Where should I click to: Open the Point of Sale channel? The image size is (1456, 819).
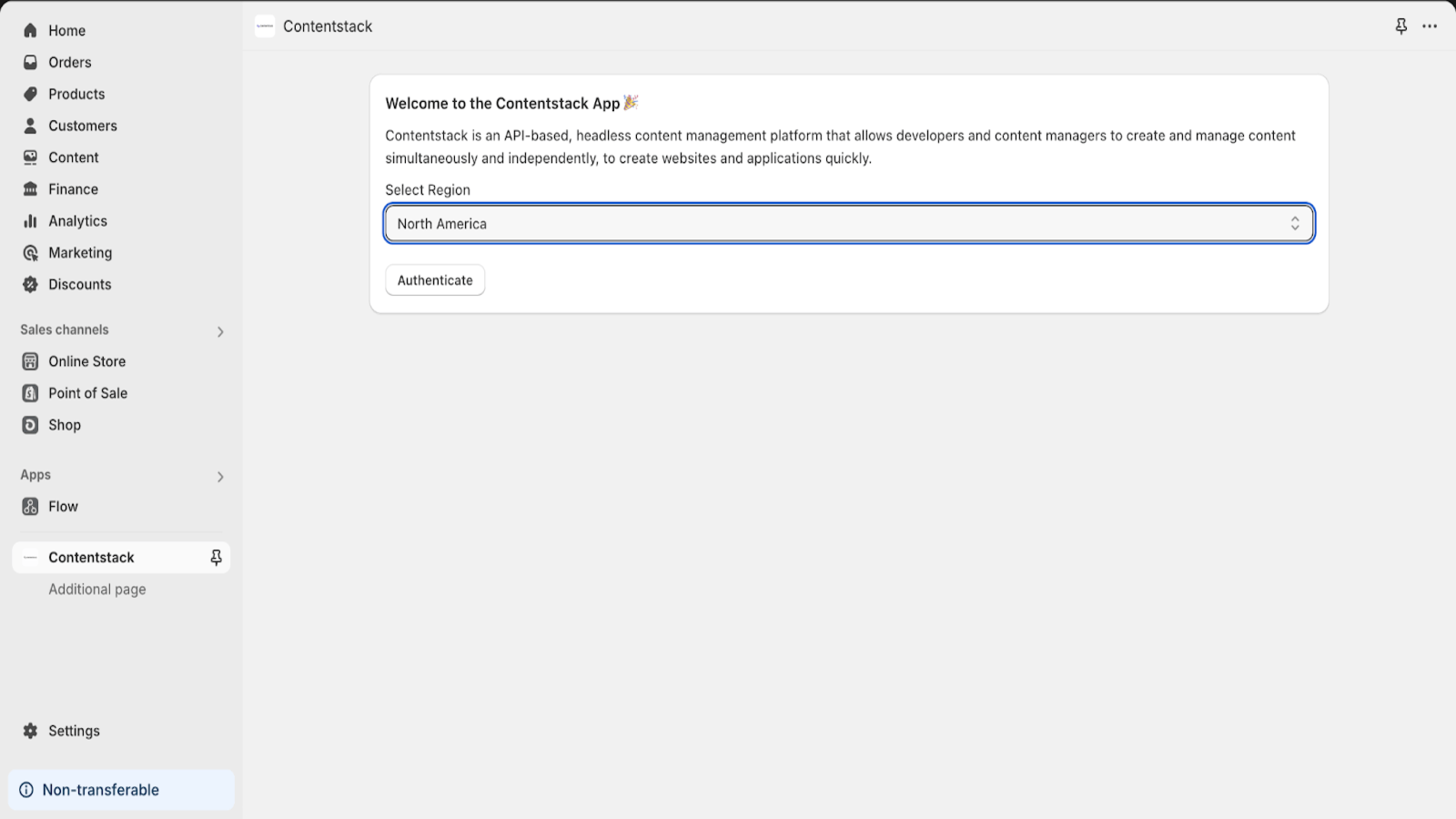tap(86, 392)
